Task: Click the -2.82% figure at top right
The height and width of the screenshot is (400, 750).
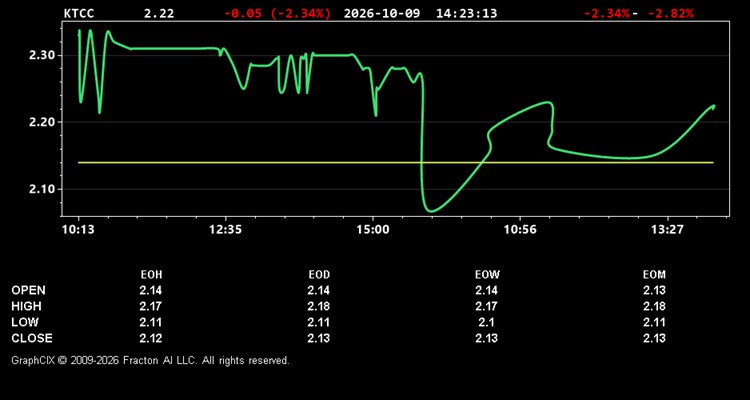Action: [670, 13]
